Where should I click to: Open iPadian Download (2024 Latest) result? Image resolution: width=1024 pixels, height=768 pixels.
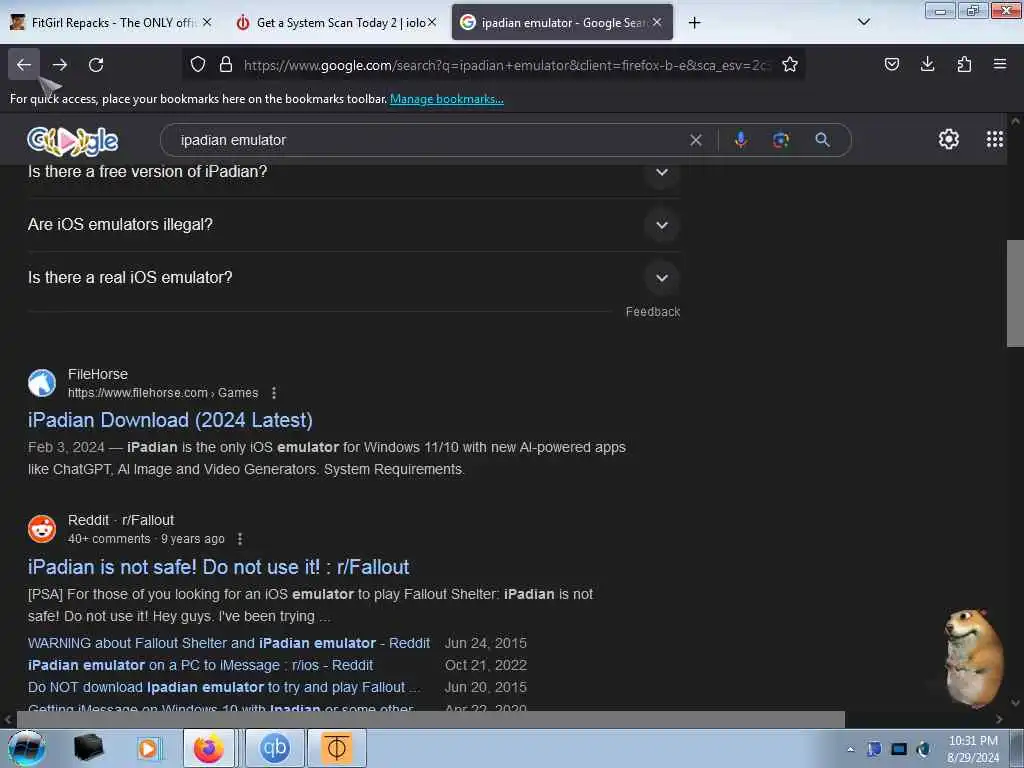coord(170,420)
